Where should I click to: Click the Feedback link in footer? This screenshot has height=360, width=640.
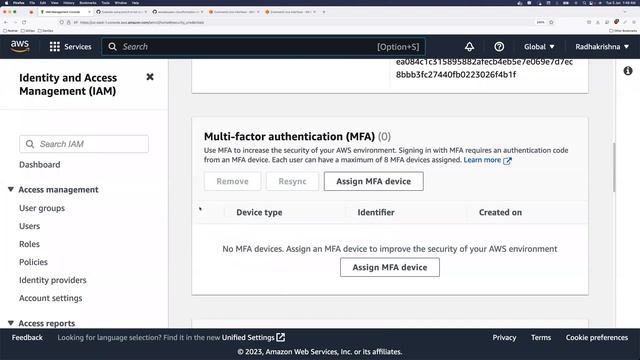(x=27, y=337)
